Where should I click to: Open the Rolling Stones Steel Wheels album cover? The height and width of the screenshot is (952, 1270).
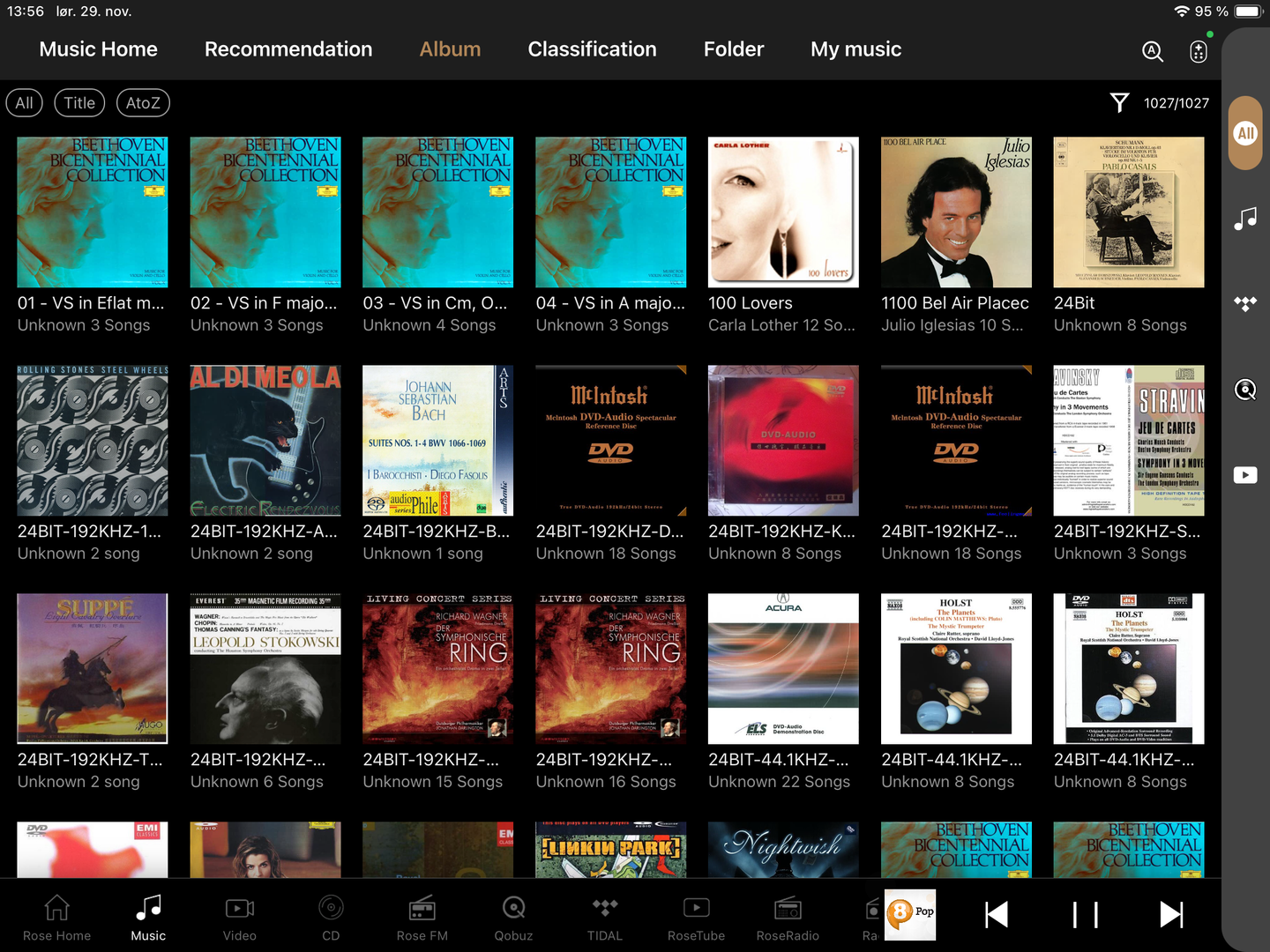(x=93, y=441)
